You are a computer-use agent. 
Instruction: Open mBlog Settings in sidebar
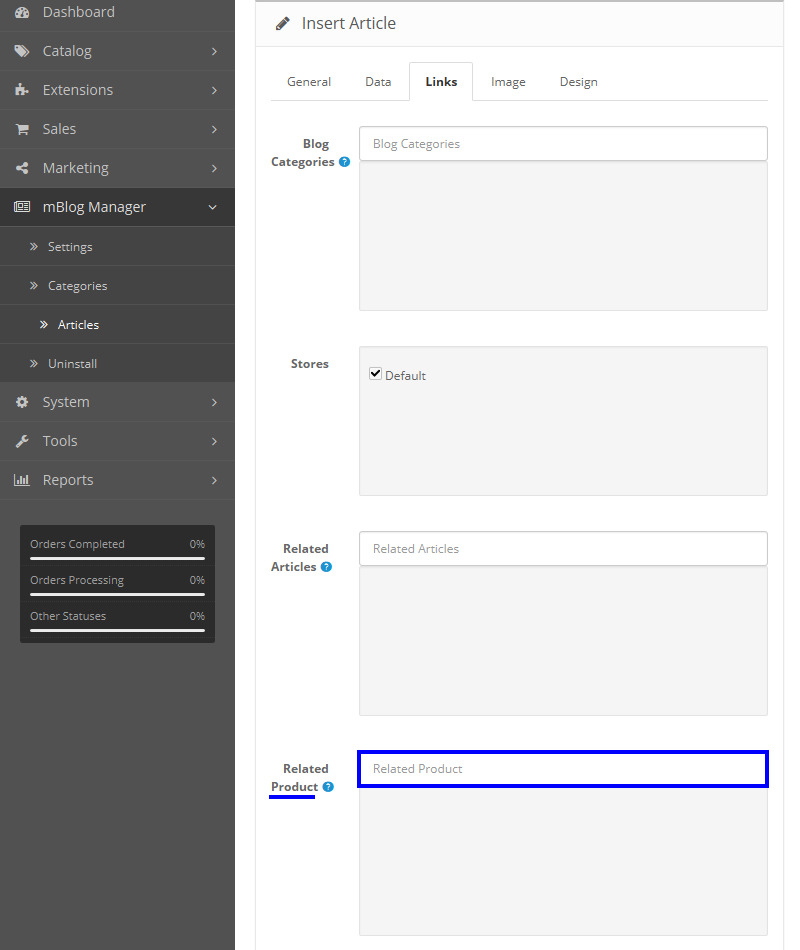tap(70, 247)
